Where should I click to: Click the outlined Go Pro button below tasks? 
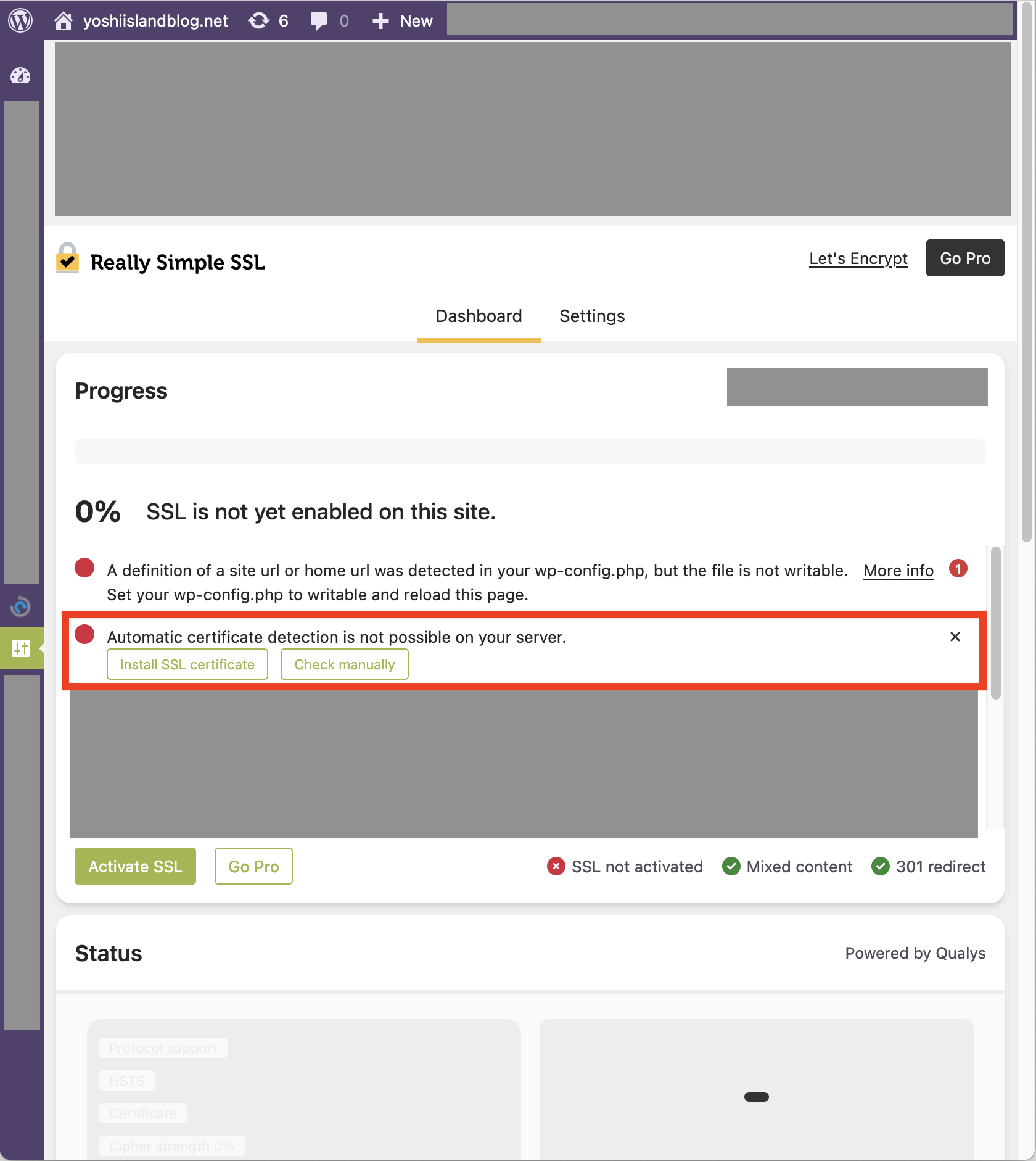[253, 866]
